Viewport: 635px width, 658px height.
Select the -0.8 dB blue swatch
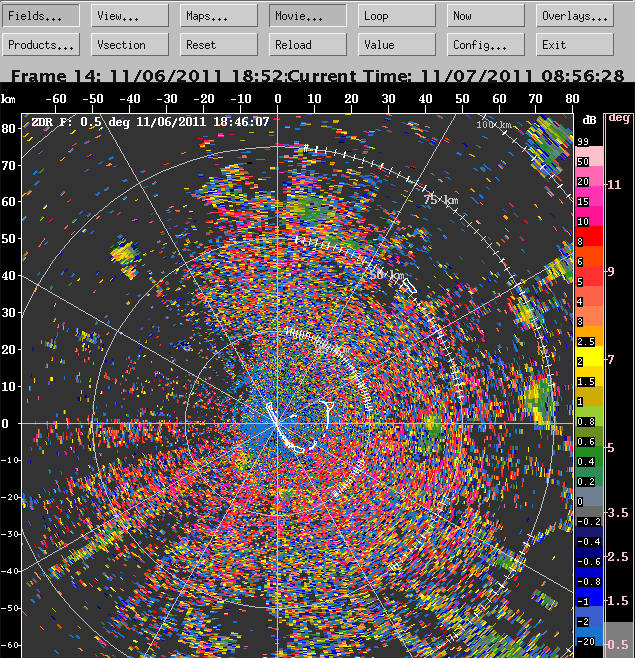click(589, 577)
